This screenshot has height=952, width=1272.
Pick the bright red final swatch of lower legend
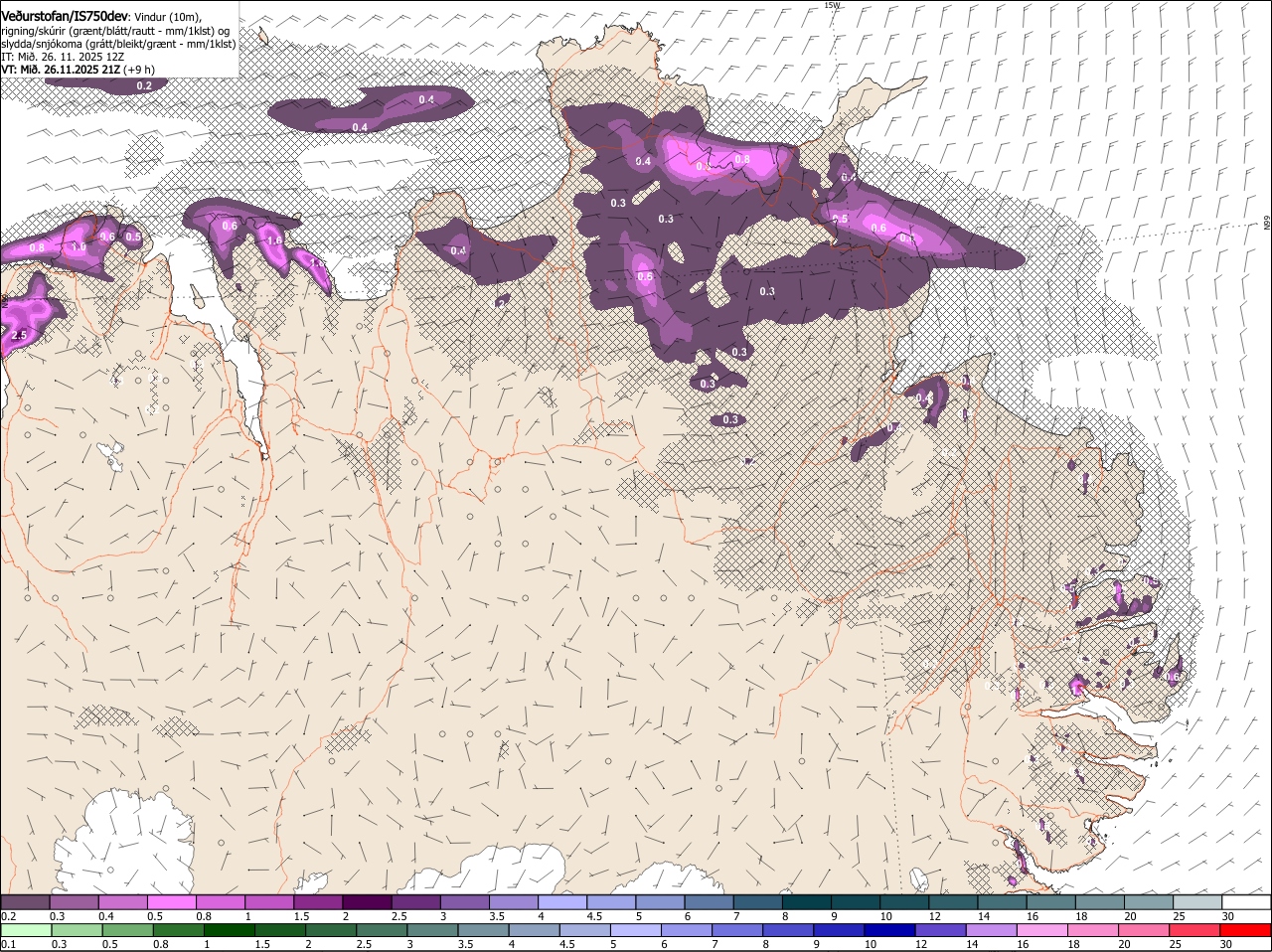coord(1246,930)
